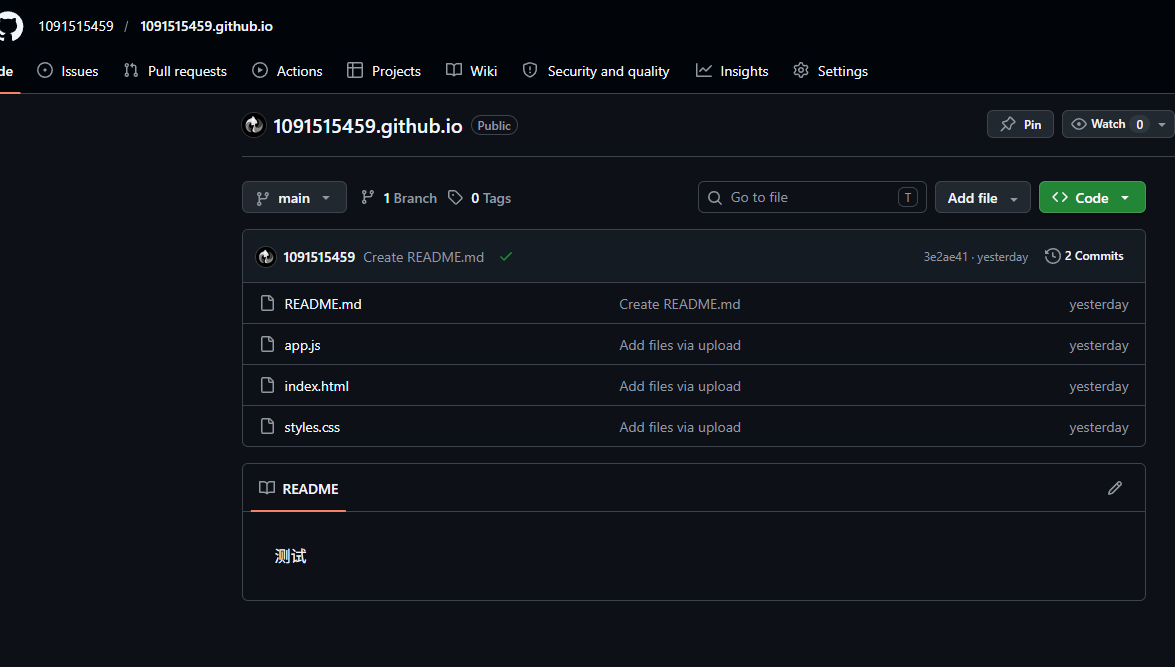Edit README with the pencil icon
1175x667 pixels.
tap(1115, 489)
